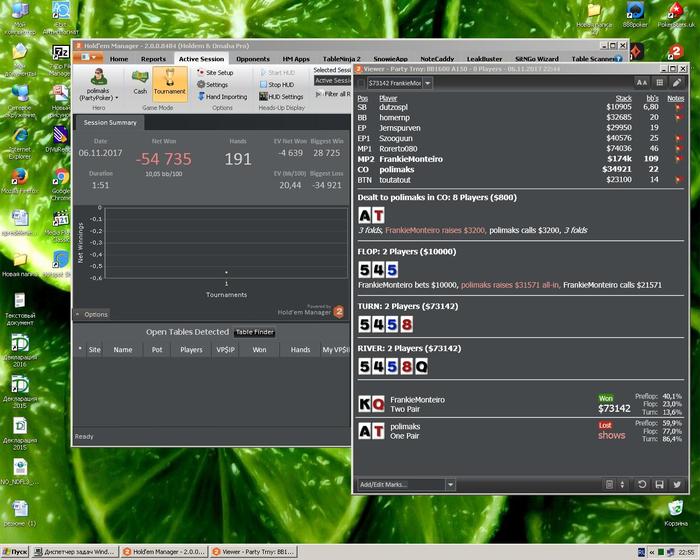
Task: Open the LeakBuster tab
Action: pos(484,59)
